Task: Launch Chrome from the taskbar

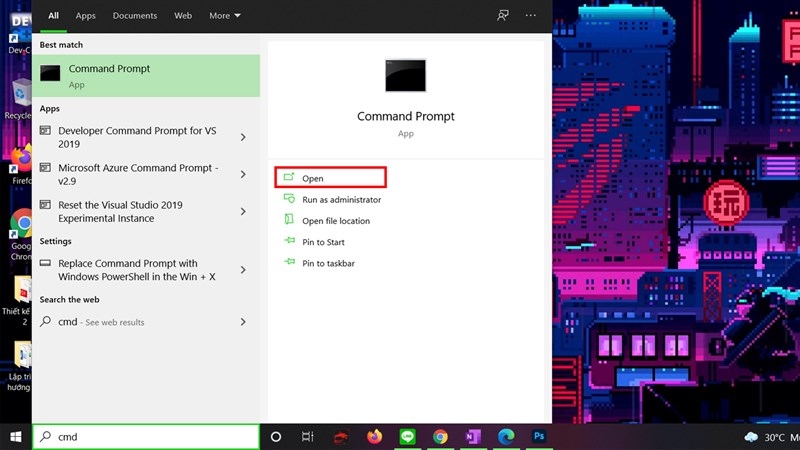Action: (440, 437)
